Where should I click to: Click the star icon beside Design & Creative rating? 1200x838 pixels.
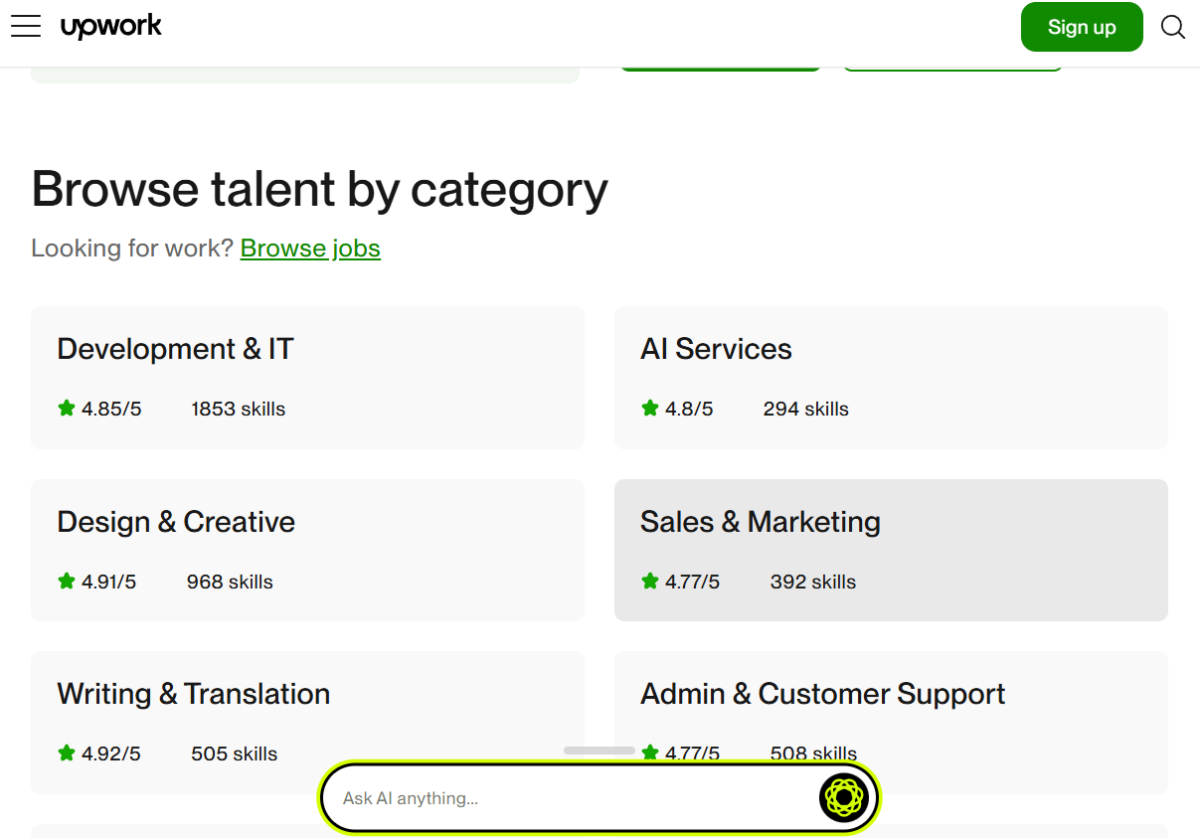pos(66,581)
